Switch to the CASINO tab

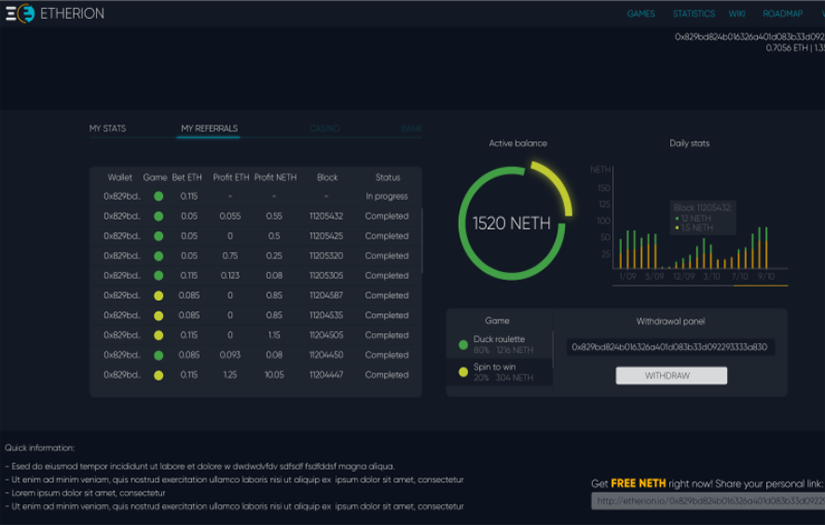[325, 128]
